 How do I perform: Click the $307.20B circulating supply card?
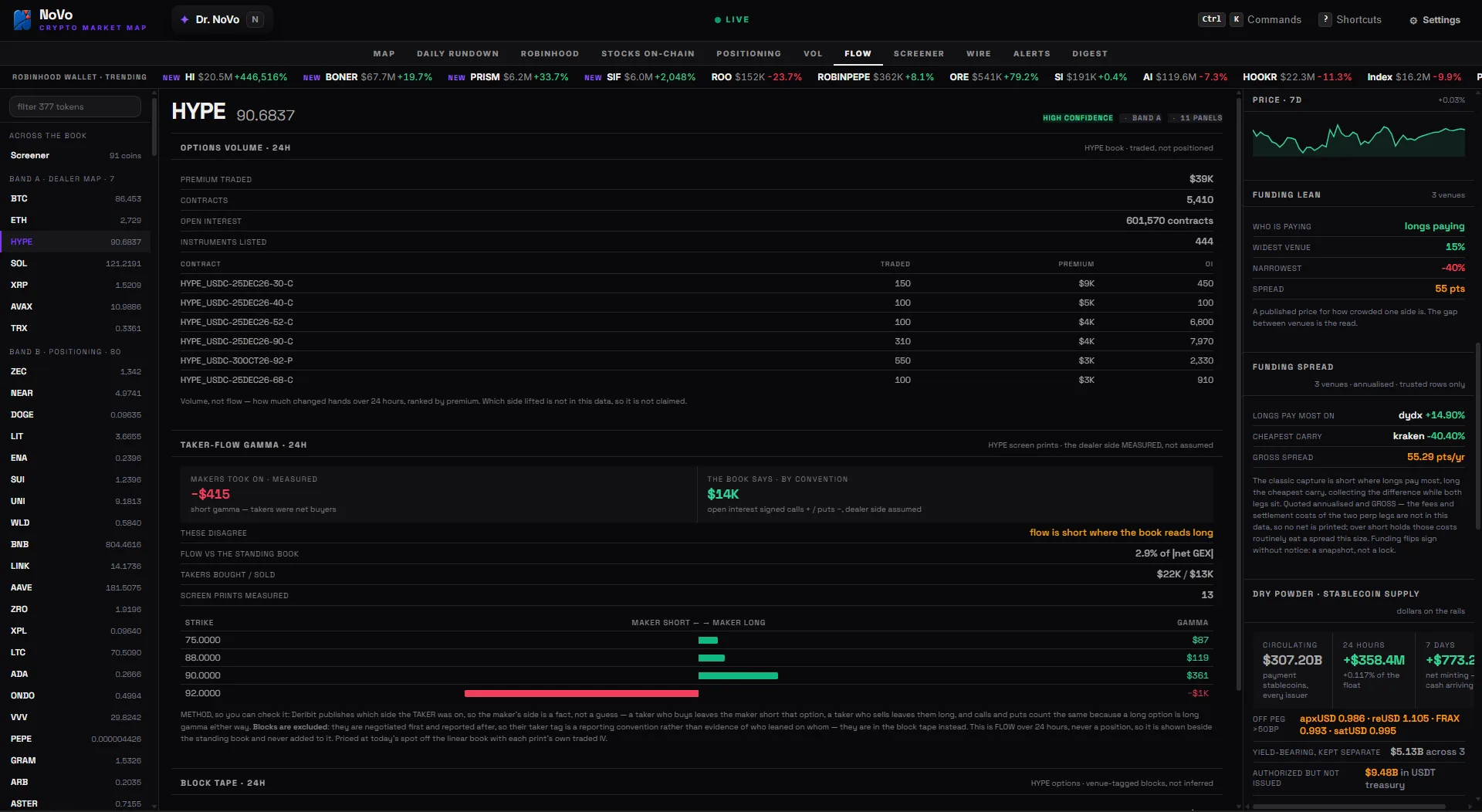1292,671
